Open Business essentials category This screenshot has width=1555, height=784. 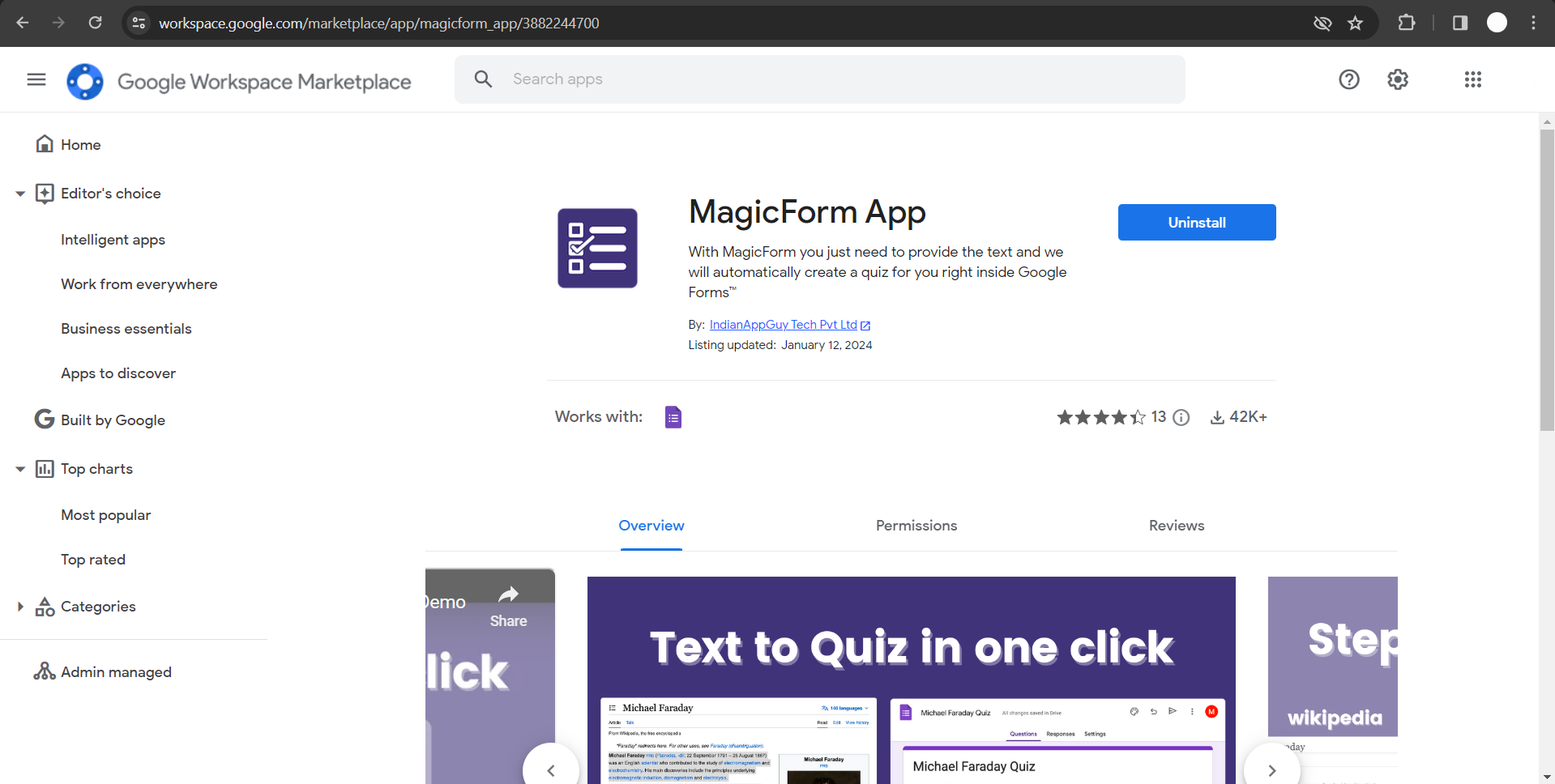click(126, 329)
